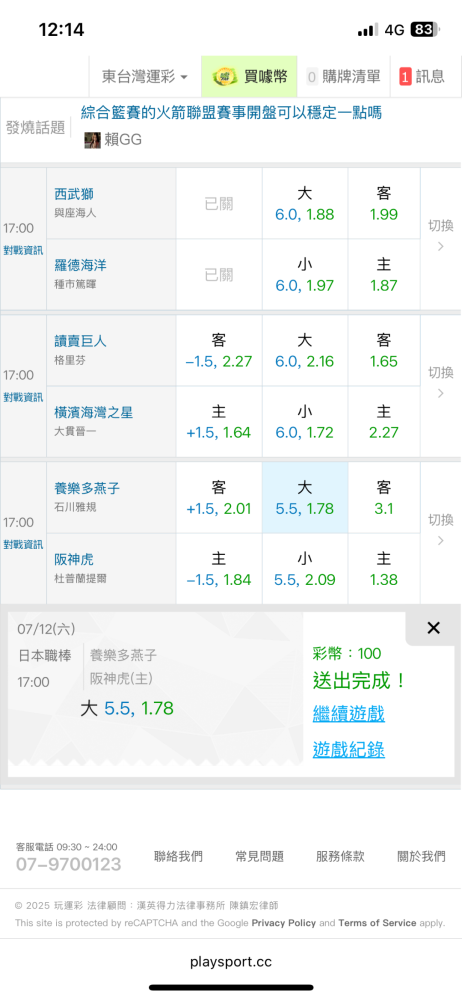Toggle the 大 5.5, 1.78 selection

click(304, 497)
